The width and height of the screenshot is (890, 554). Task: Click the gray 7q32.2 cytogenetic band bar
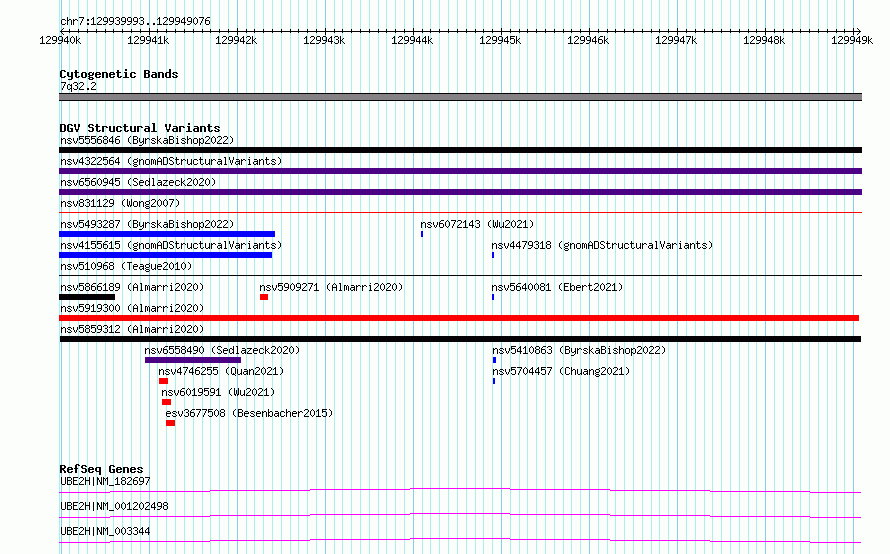tap(460, 97)
